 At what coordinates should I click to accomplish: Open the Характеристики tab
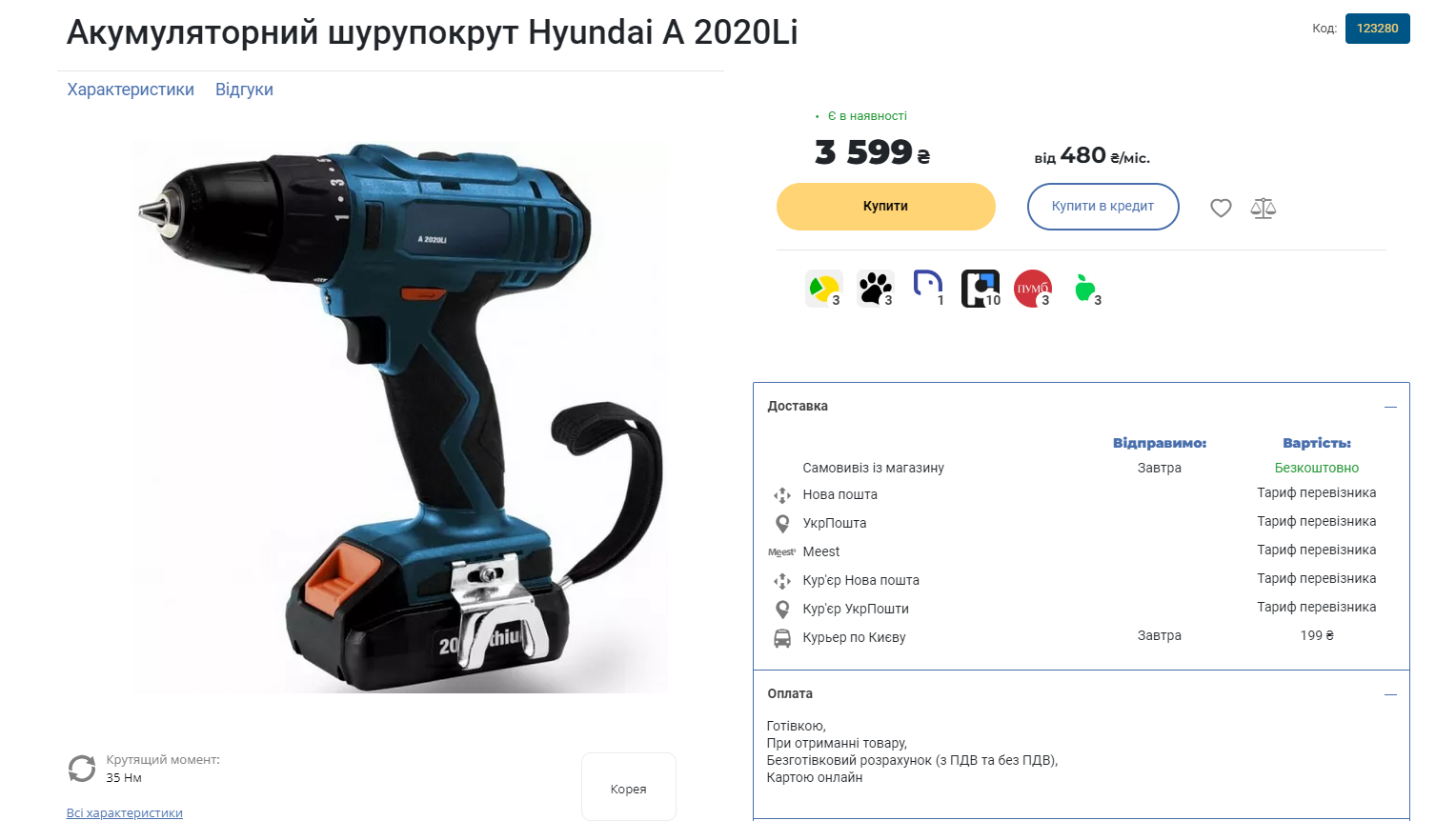(131, 90)
